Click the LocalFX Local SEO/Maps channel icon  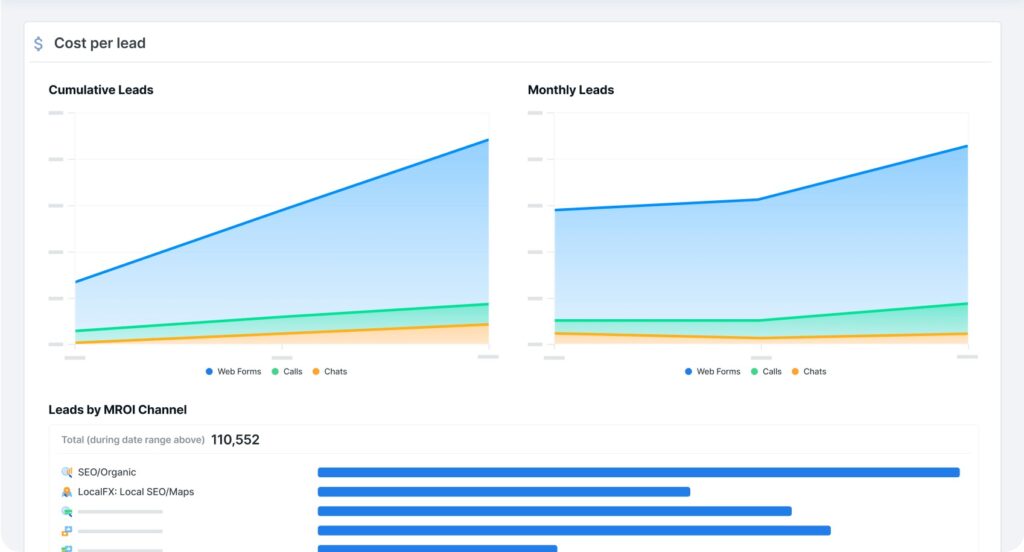tap(67, 492)
